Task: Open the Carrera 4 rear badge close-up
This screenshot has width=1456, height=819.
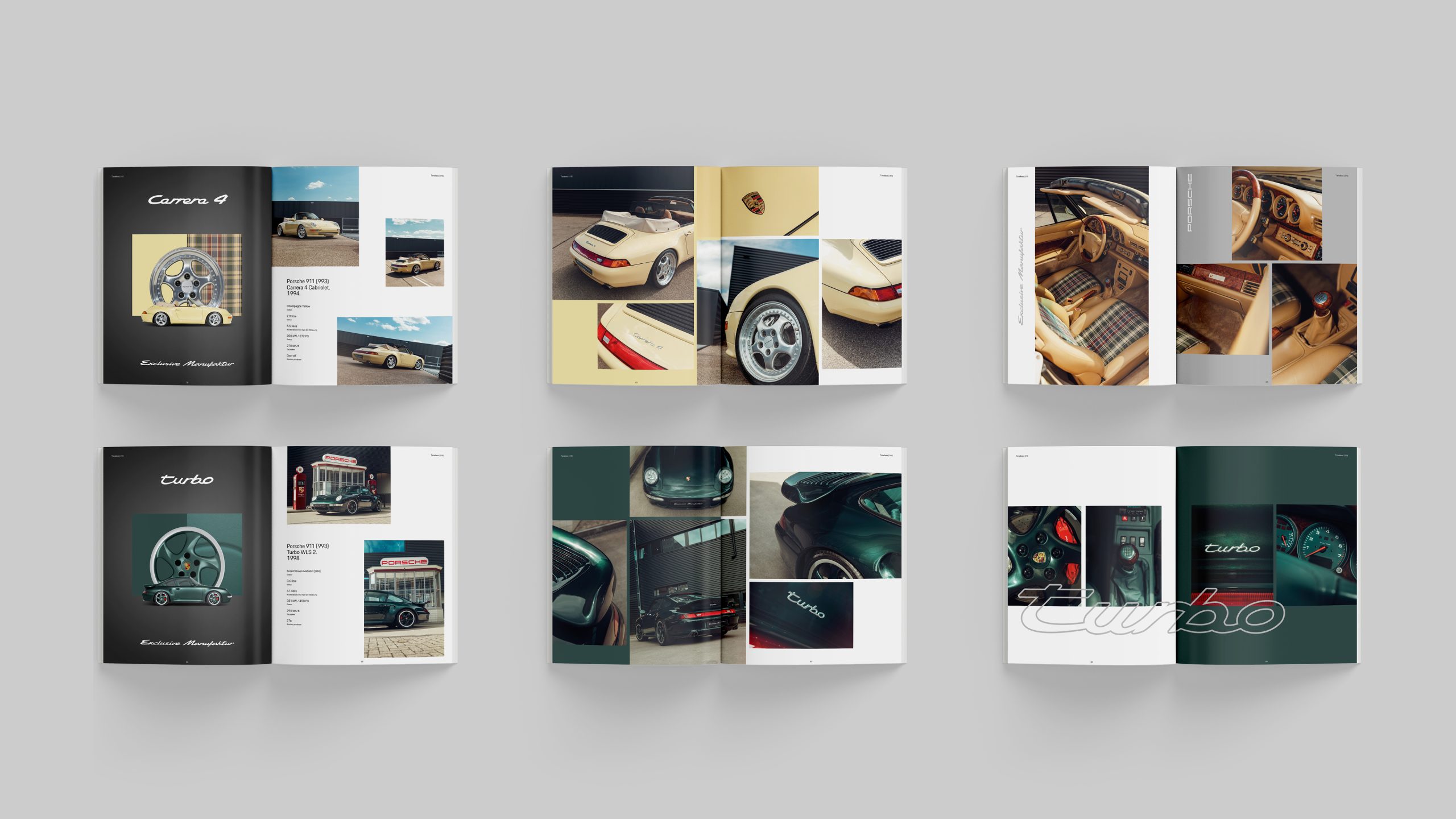Action: tap(646, 336)
